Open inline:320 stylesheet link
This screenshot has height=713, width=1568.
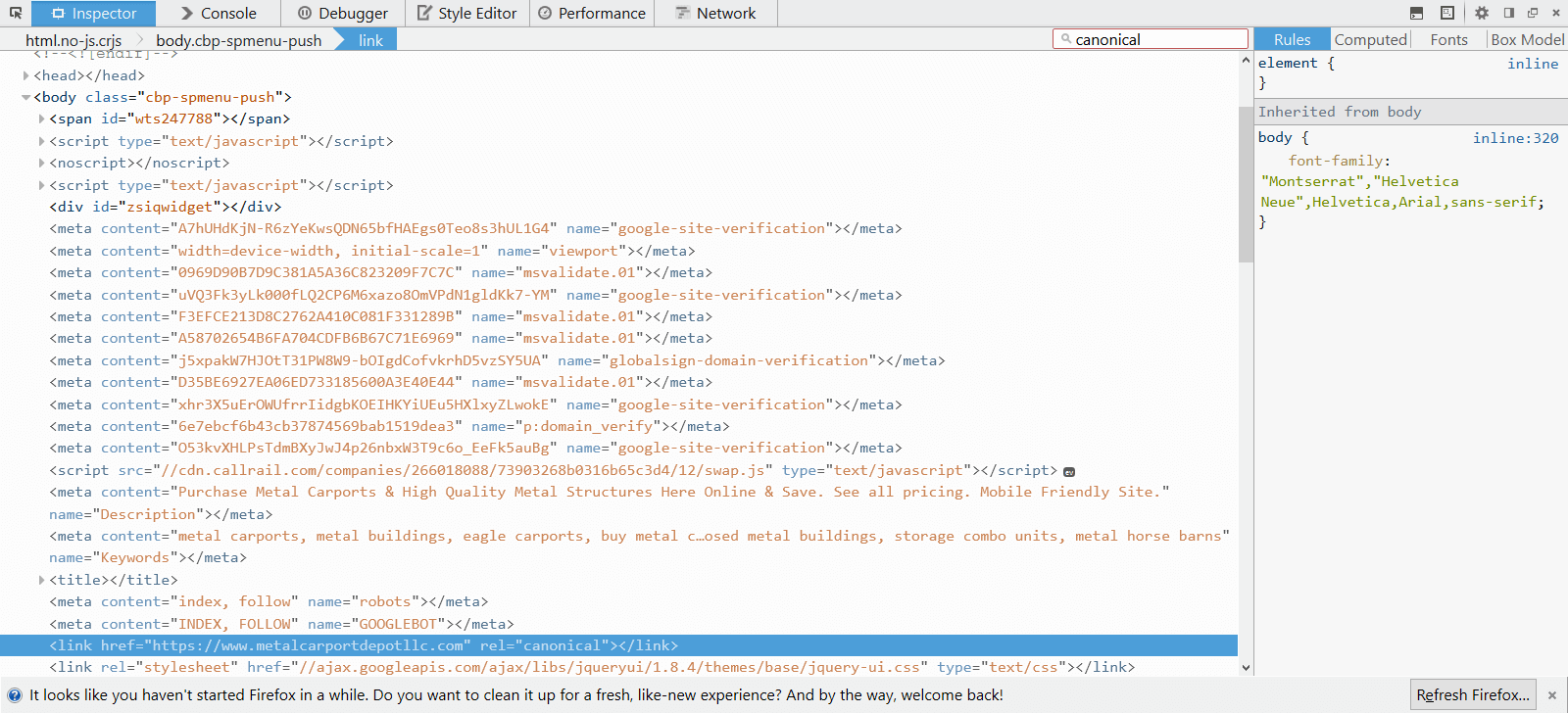(1515, 138)
